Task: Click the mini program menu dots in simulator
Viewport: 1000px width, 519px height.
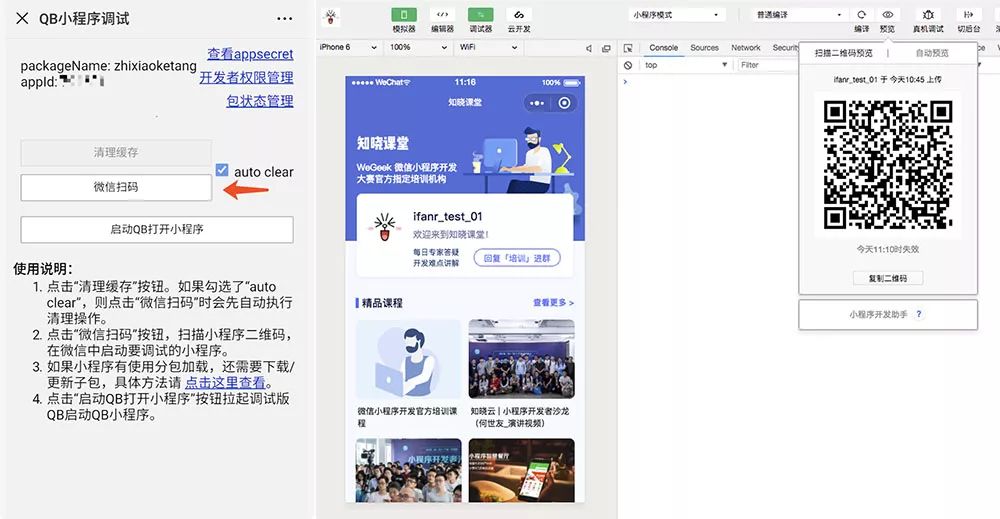Action: [538, 103]
